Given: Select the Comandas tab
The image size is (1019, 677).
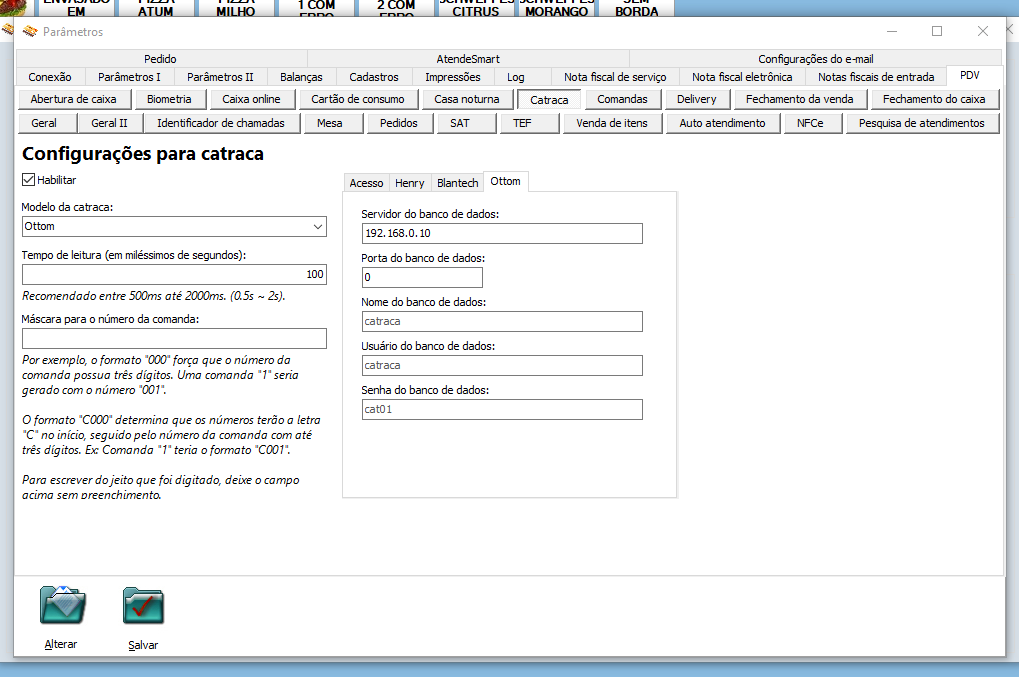Looking at the screenshot, I should point(620,99).
